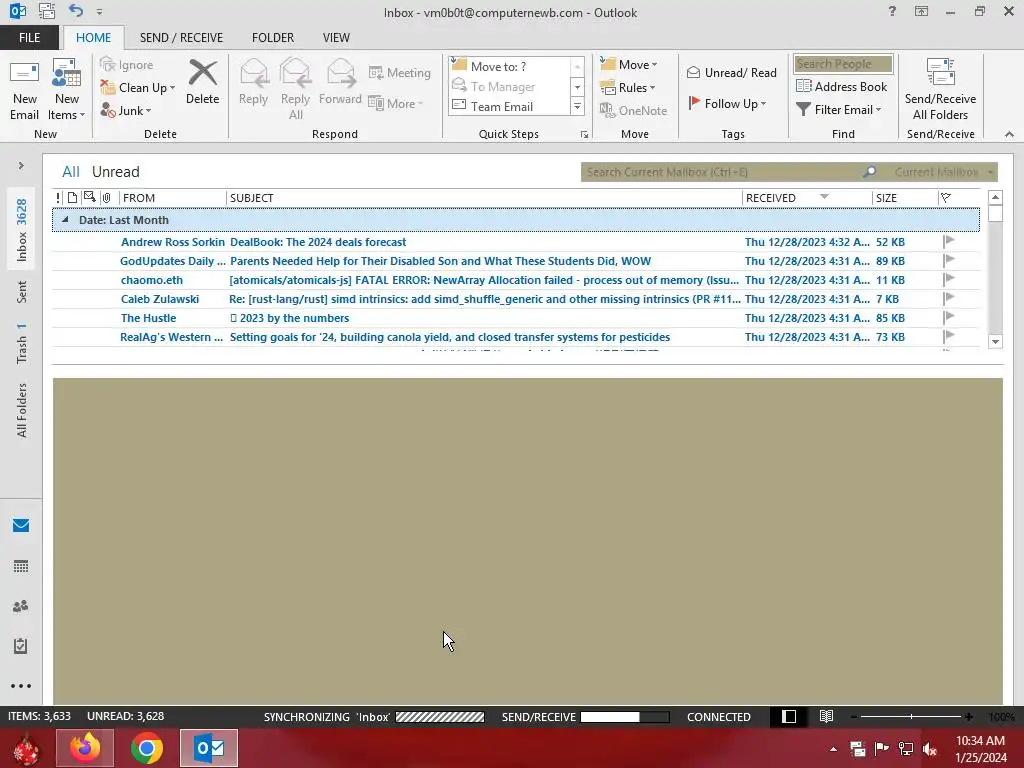Open the Inbox folder in sidebar

click(22, 230)
